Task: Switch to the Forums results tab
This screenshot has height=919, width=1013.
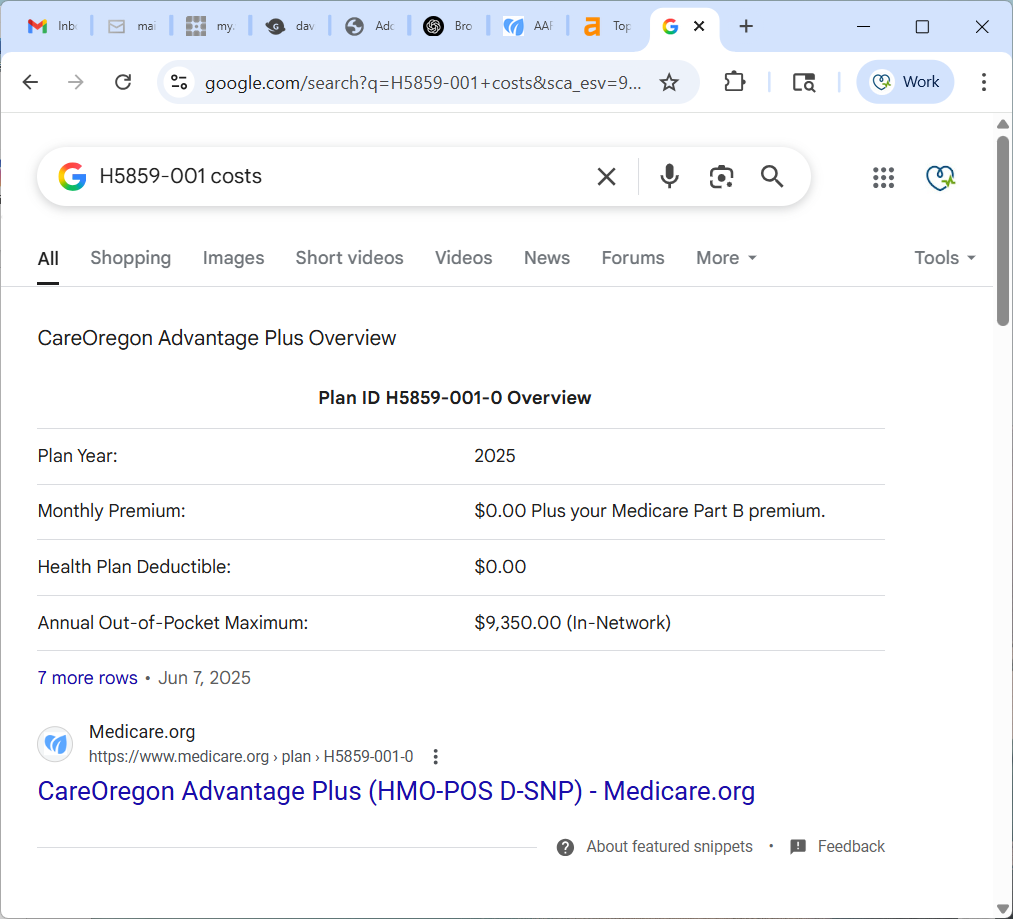Action: [x=632, y=258]
